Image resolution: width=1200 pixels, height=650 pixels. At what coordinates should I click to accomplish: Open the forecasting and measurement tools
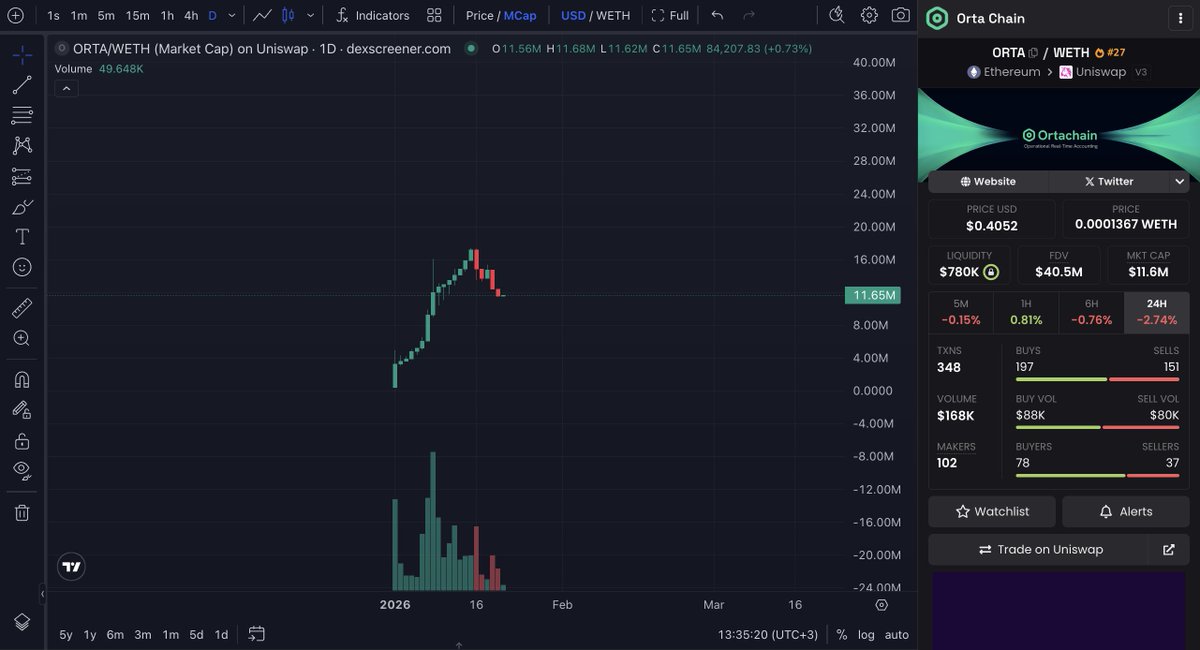(22, 177)
